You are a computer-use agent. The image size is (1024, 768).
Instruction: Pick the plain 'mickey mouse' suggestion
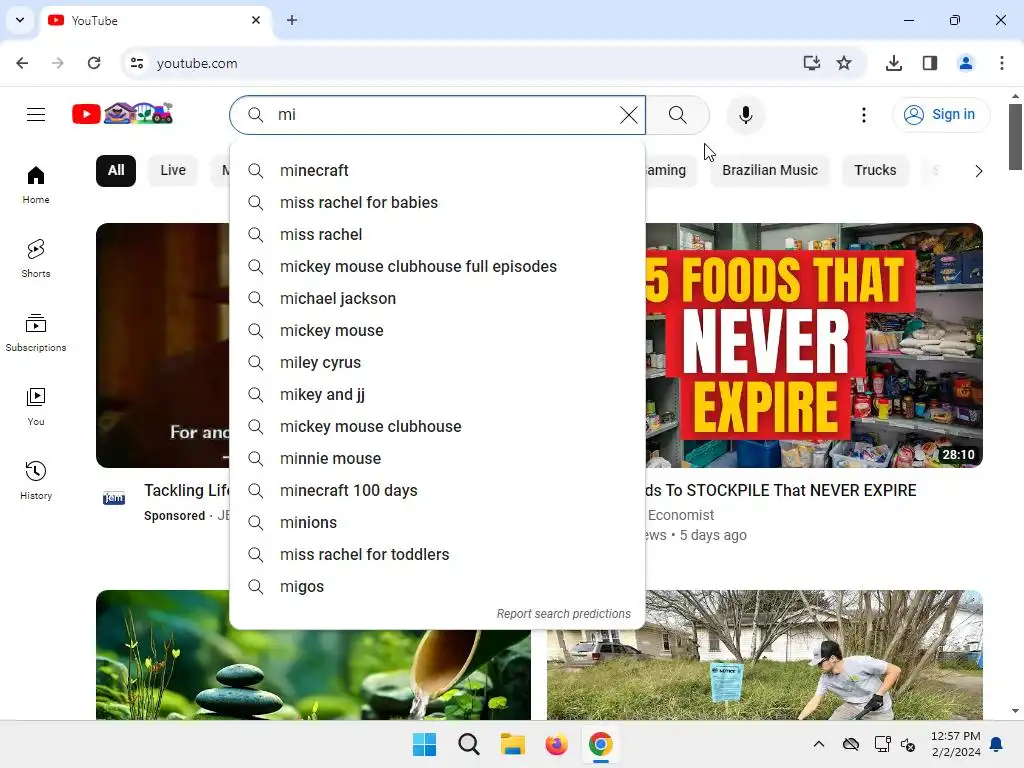coord(438,330)
